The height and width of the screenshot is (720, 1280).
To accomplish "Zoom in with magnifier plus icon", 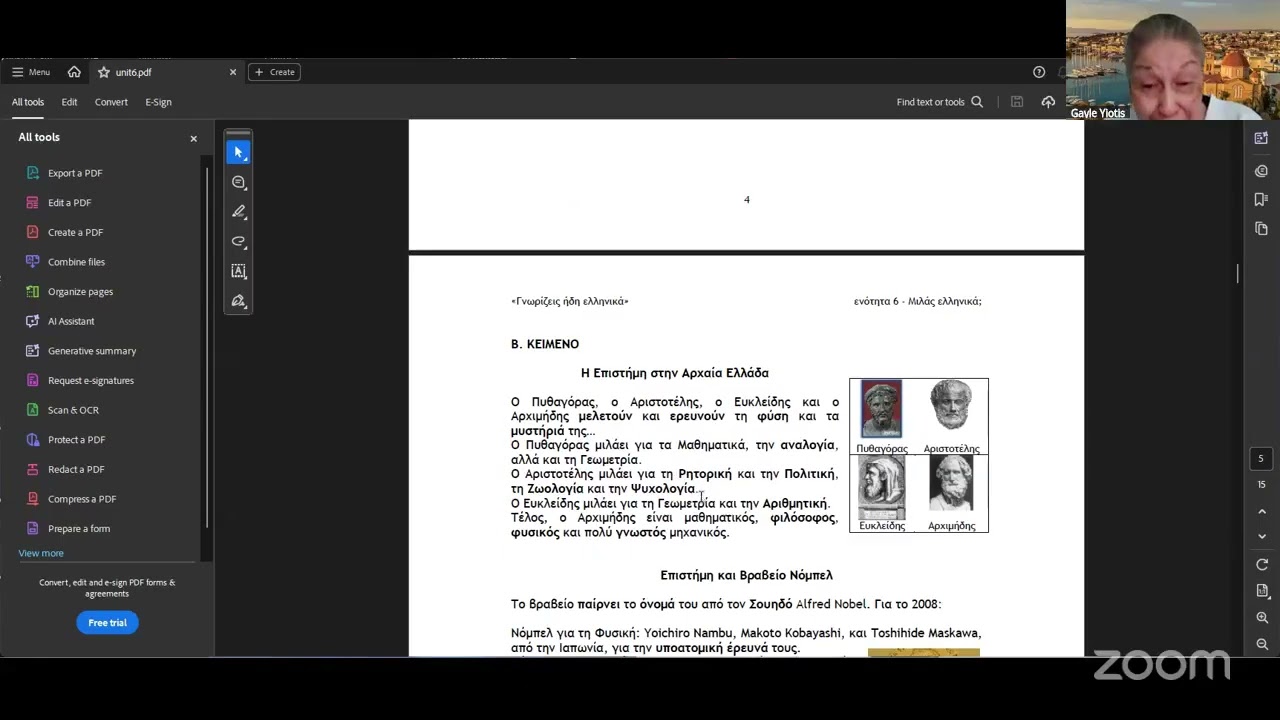I will [x=1262, y=618].
